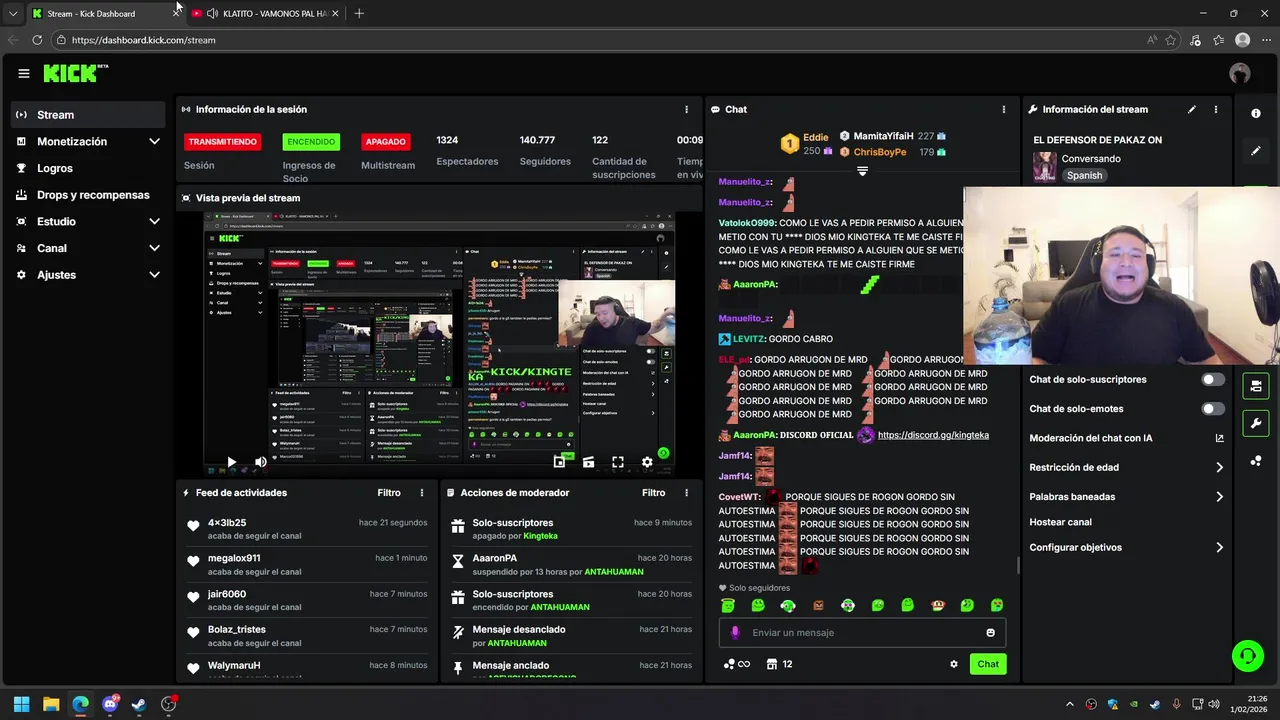The image size is (1280, 720).
Task: Click Hostear canal option
Action: point(1060,522)
